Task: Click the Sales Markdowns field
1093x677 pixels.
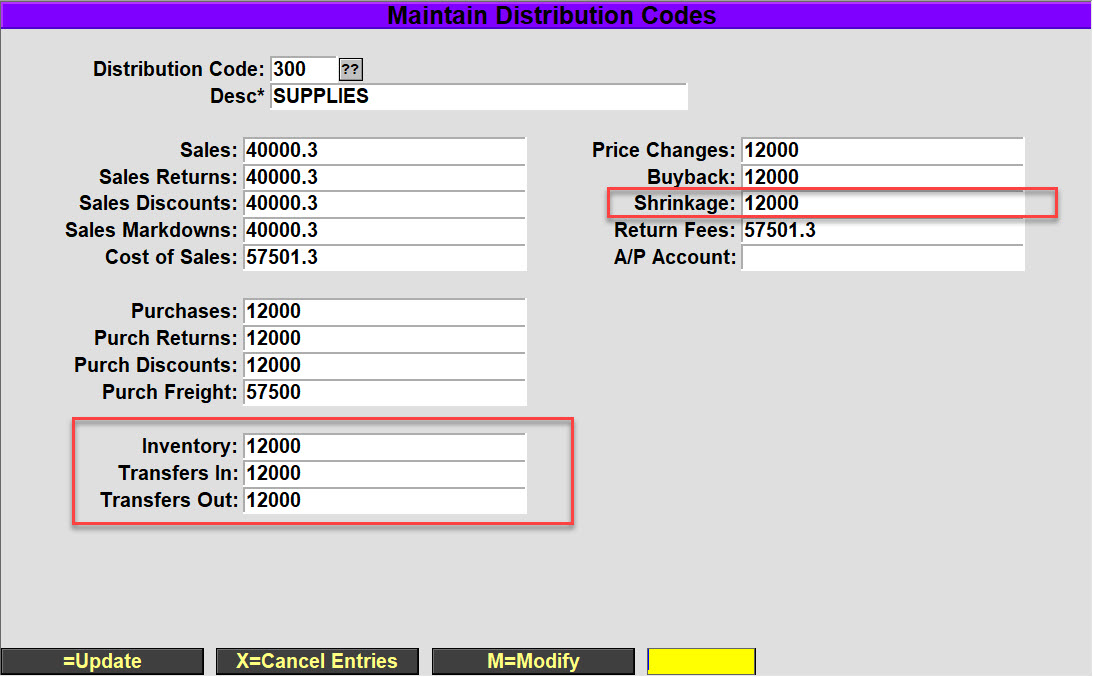Action: [x=384, y=231]
